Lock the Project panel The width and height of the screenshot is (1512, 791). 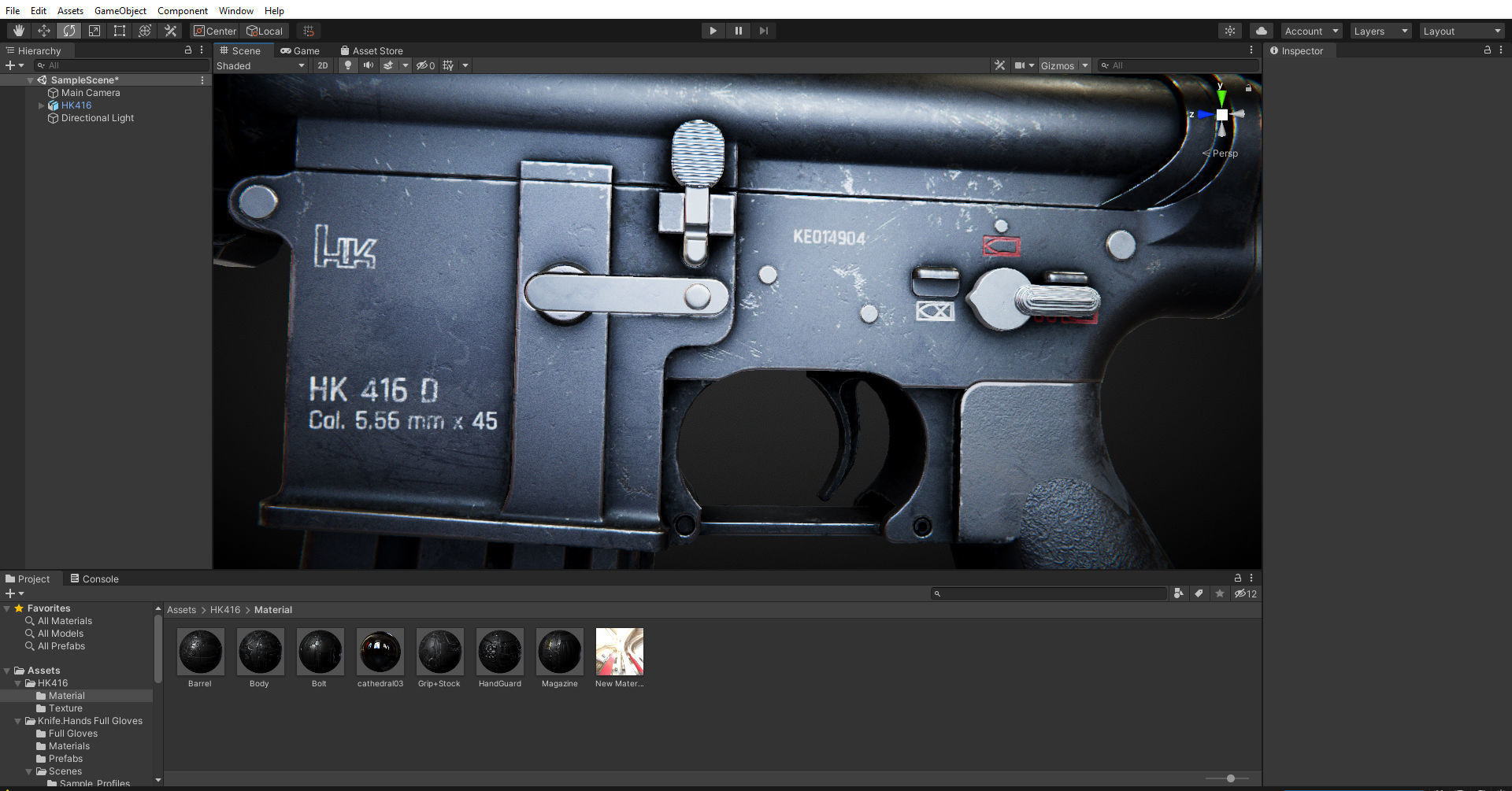(x=1237, y=578)
